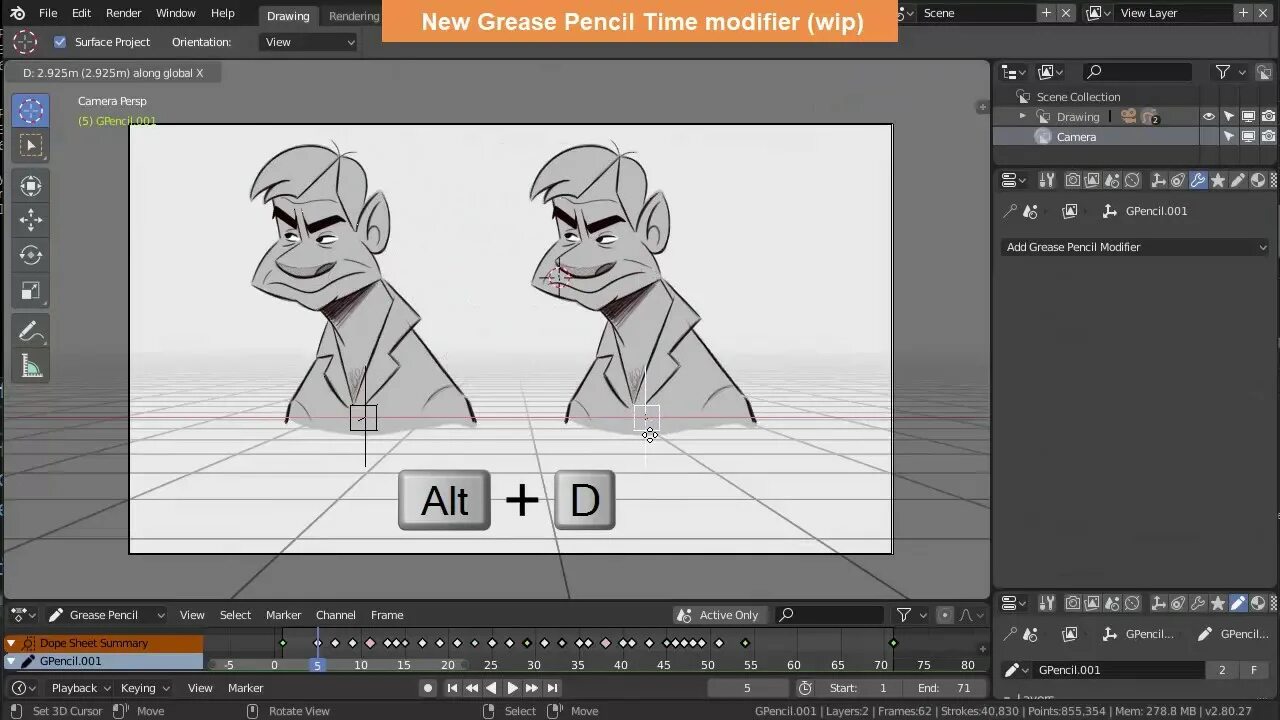Open the Window menu
Screen dimensions: 1280x720
(x=176, y=13)
